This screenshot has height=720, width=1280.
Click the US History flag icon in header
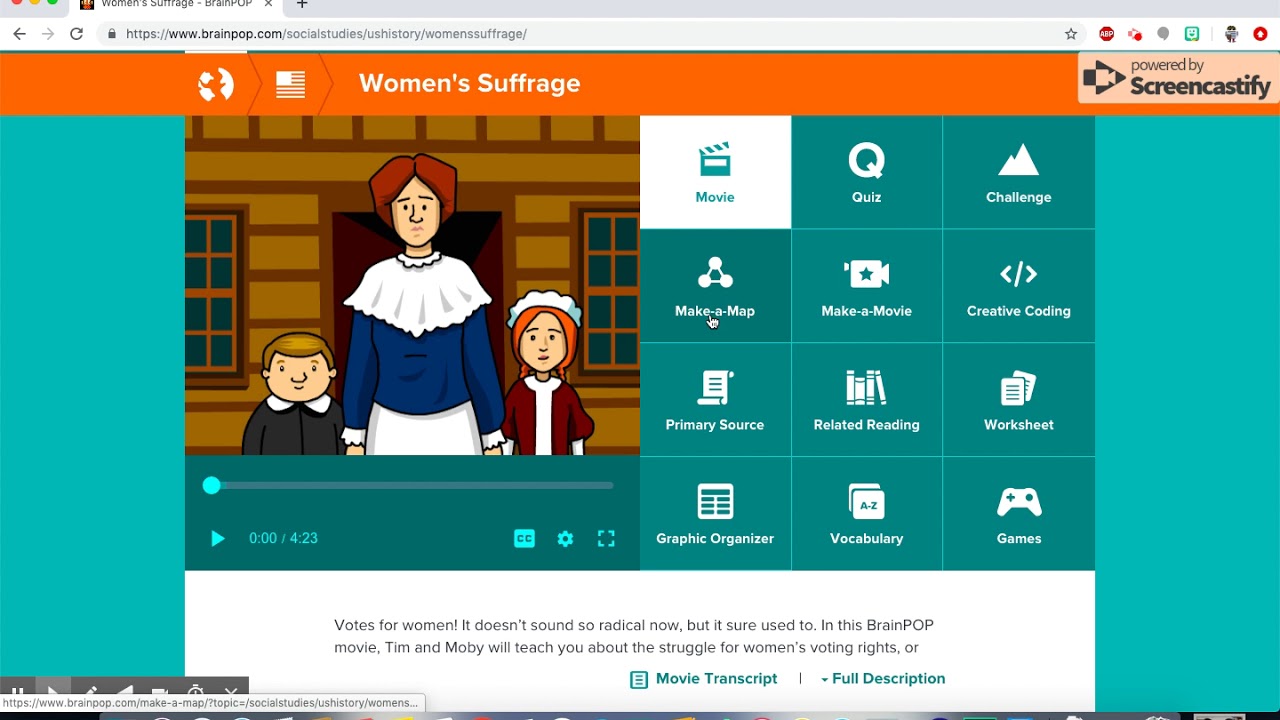tap(290, 84)
